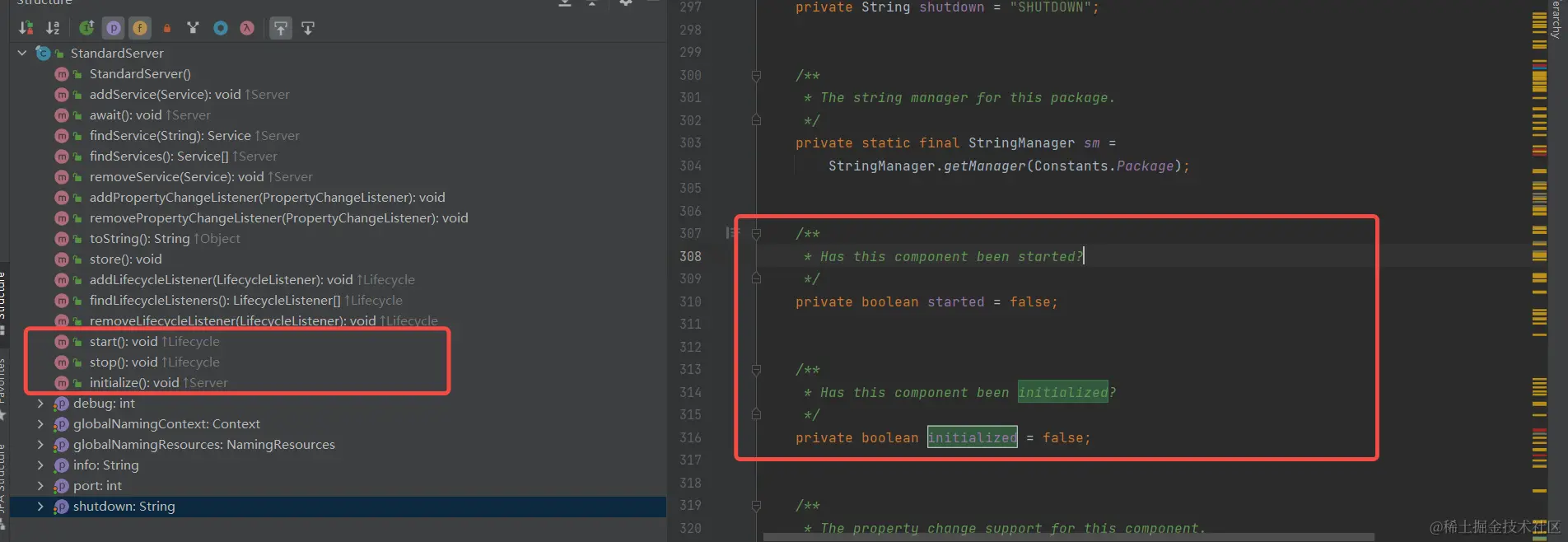Screen dimensions: 1568x542
Task: Fold the Javadoc comment at line 300
Action: click(x=756, y=76)
